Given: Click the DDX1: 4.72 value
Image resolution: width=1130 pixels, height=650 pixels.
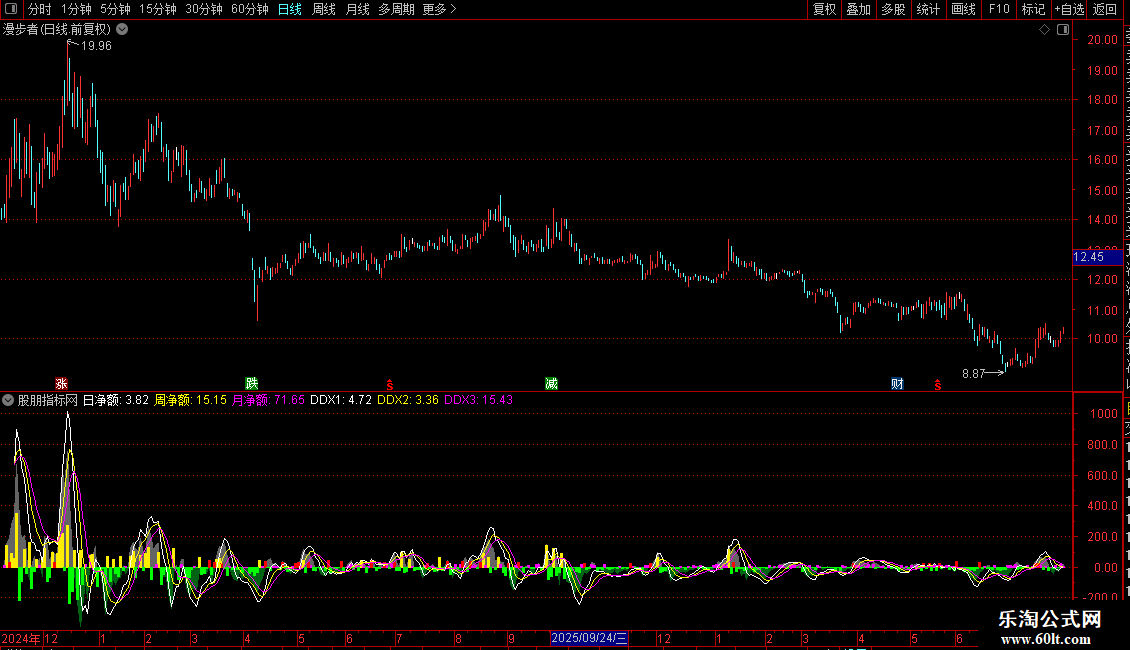Looking at the screenshot, I should (x=341, y=400).
